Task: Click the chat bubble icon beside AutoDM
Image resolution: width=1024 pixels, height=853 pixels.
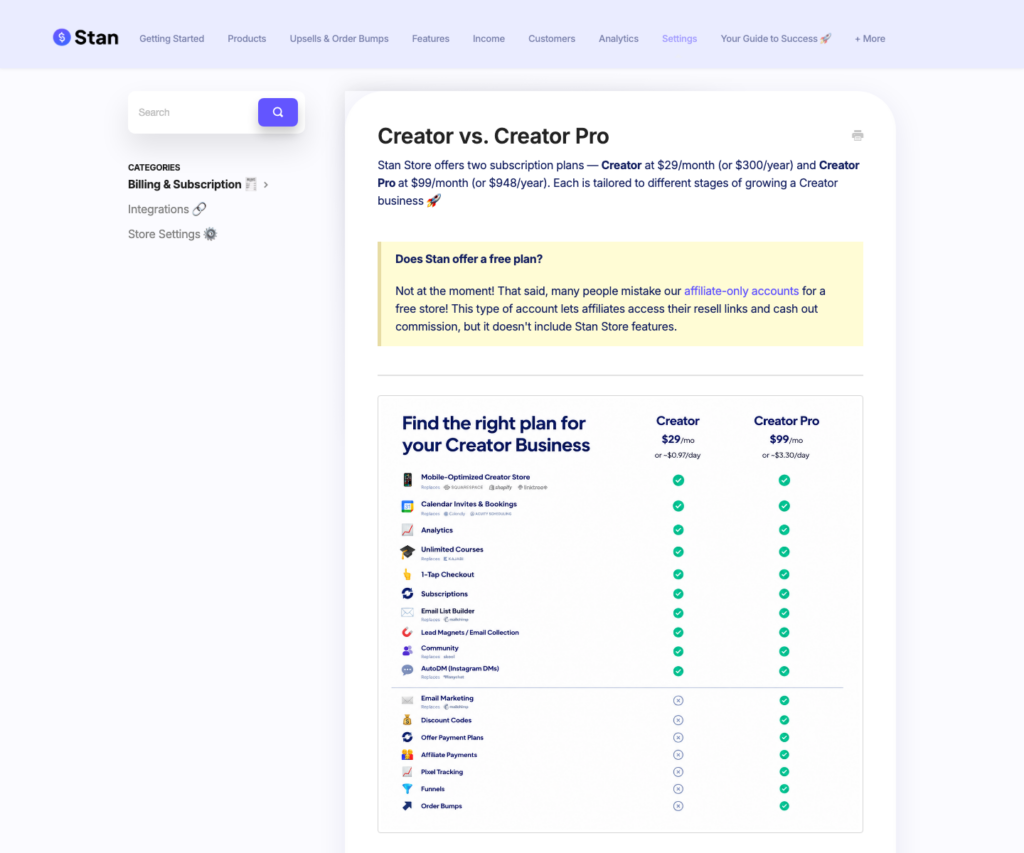Action: pos(408,670)
